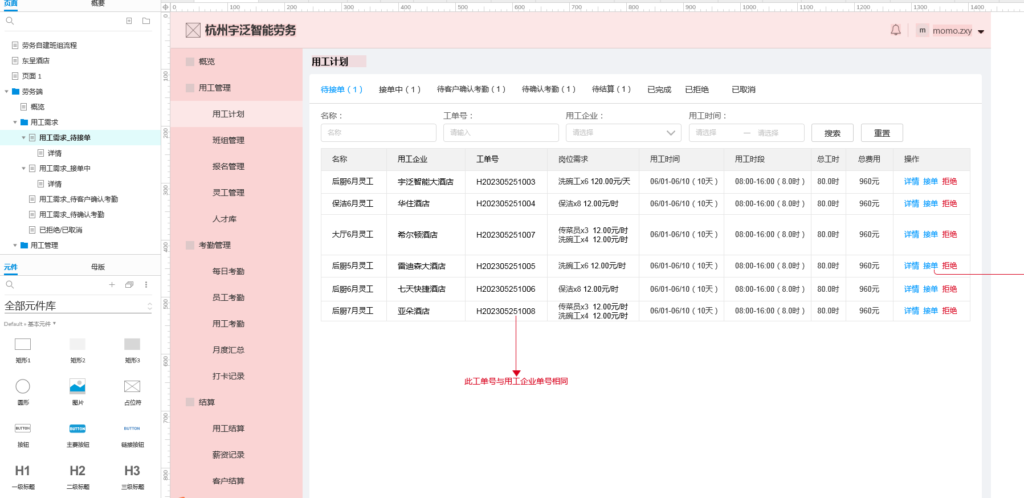The width and height of the screenshot is (1024, 498).
Task: Click 详情 in the 亚朵酒店 row
Action: (x=911, y=311)
